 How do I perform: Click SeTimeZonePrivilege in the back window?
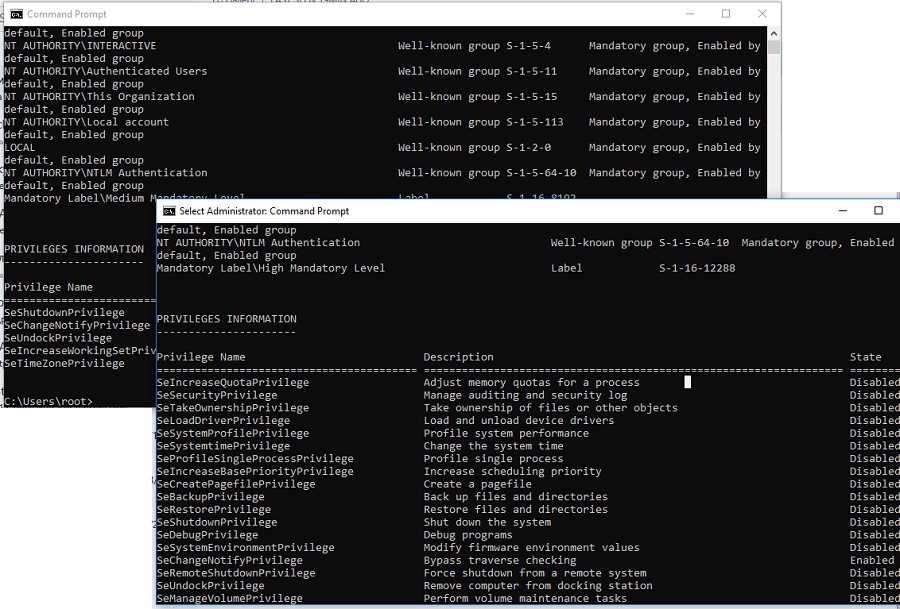[x=64, y=363]
